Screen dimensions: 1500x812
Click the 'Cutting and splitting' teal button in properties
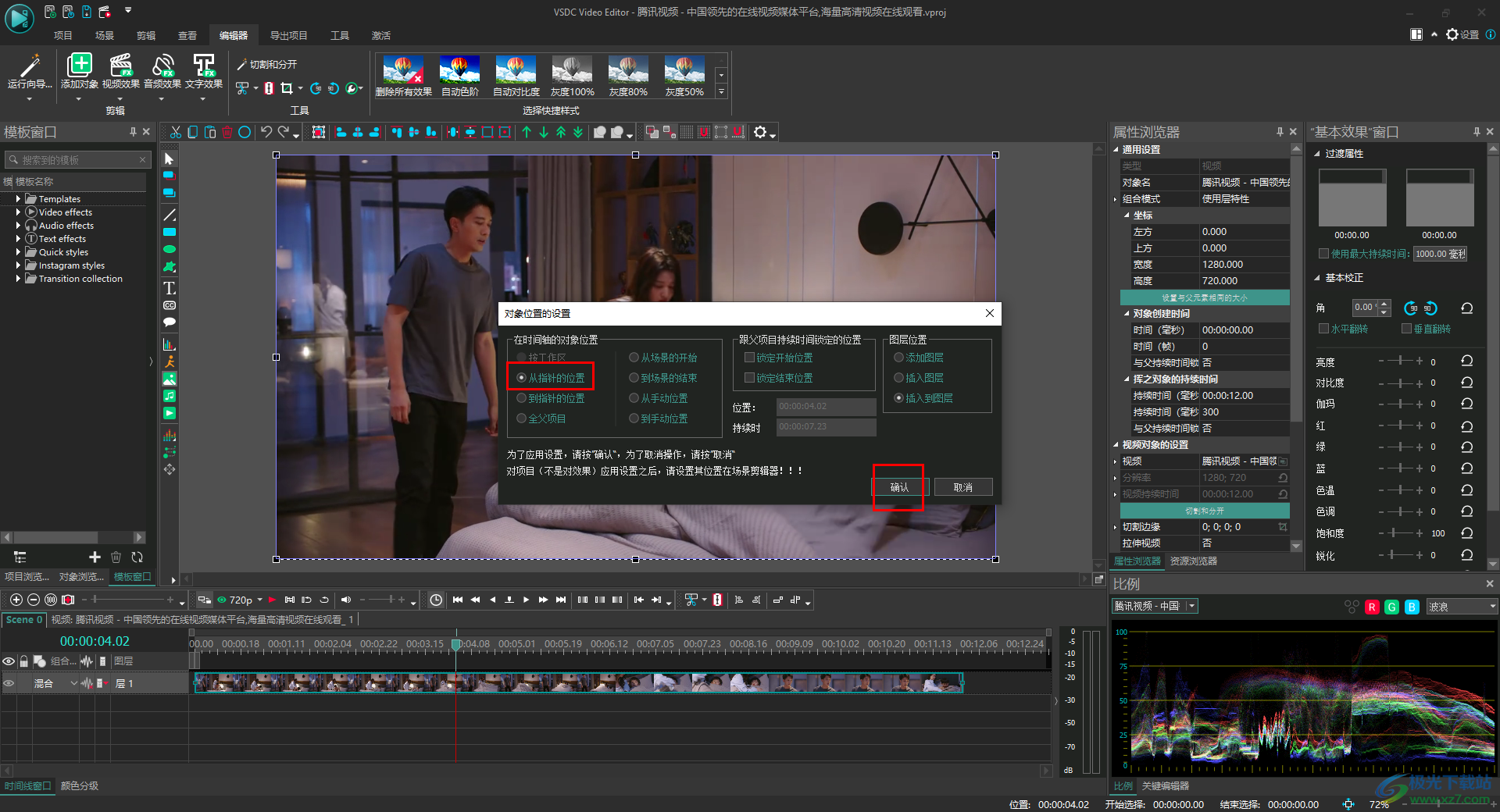coord(1205,511)
